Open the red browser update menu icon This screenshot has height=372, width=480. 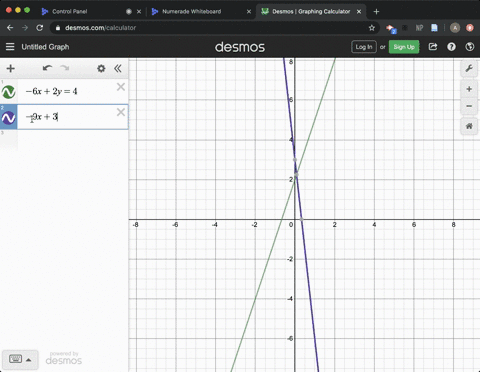[470, 28]
